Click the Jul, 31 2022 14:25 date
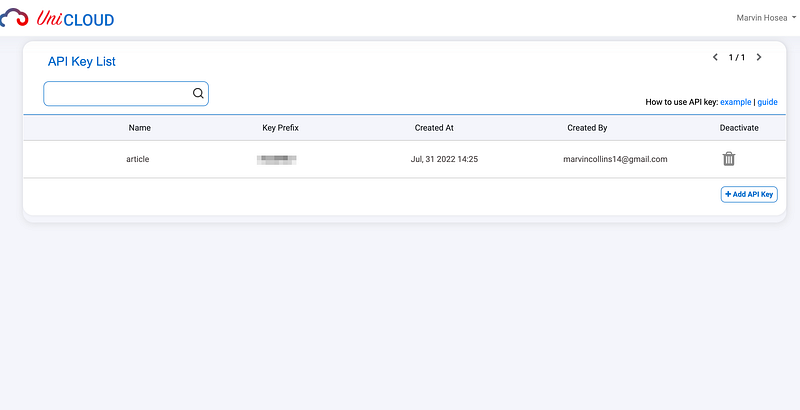This screenshot has height=410, width=800. 444,159
